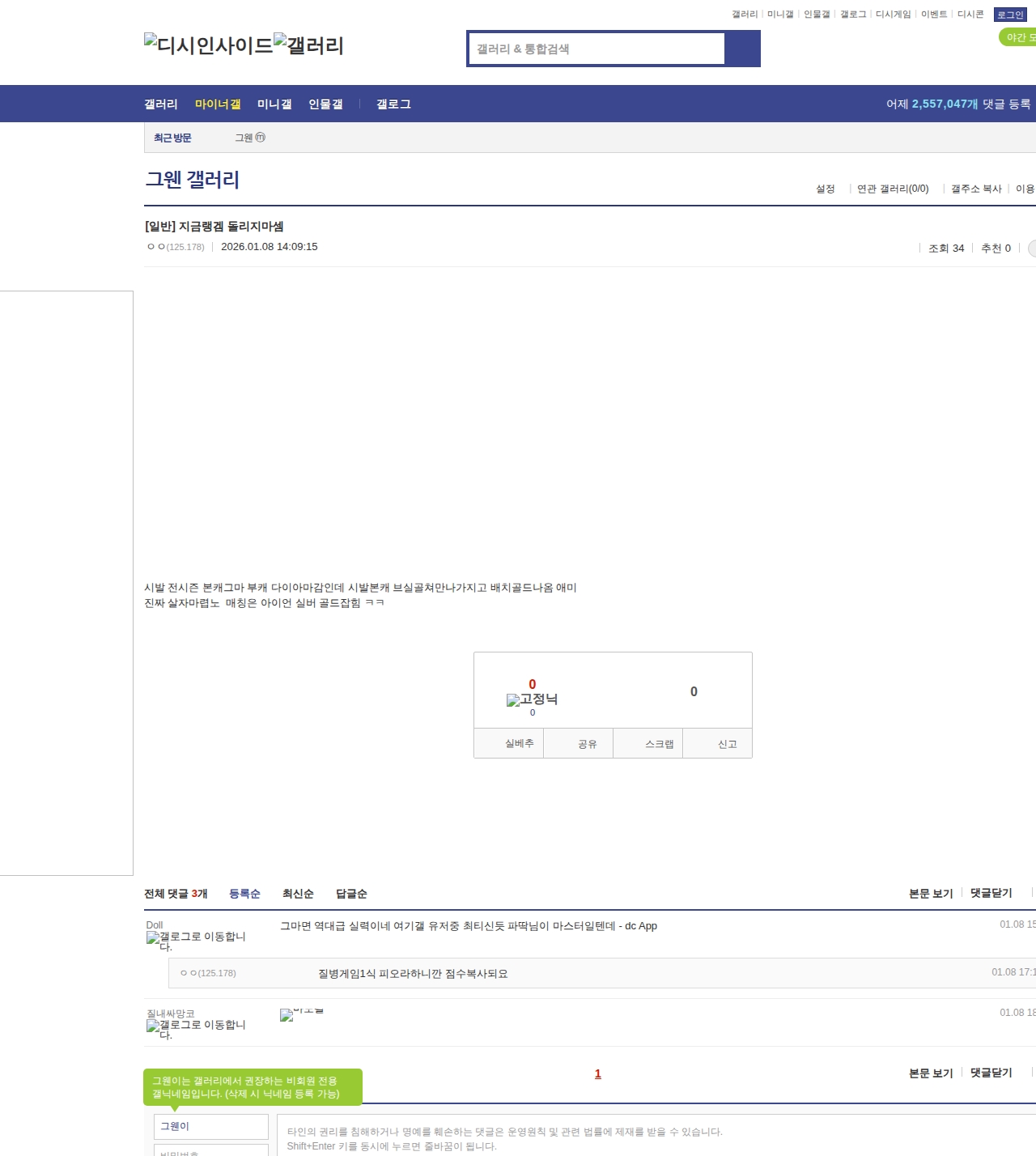1036x1156 pixels.
Task: Sort comments by 최신순
Action: tap(298, 894)
